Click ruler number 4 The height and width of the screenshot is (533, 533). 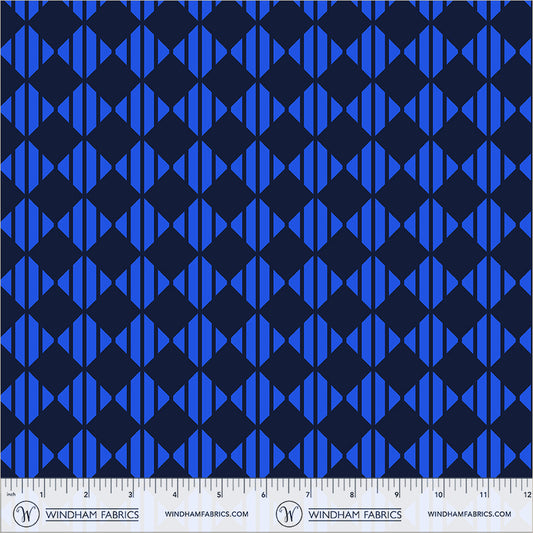175,494
